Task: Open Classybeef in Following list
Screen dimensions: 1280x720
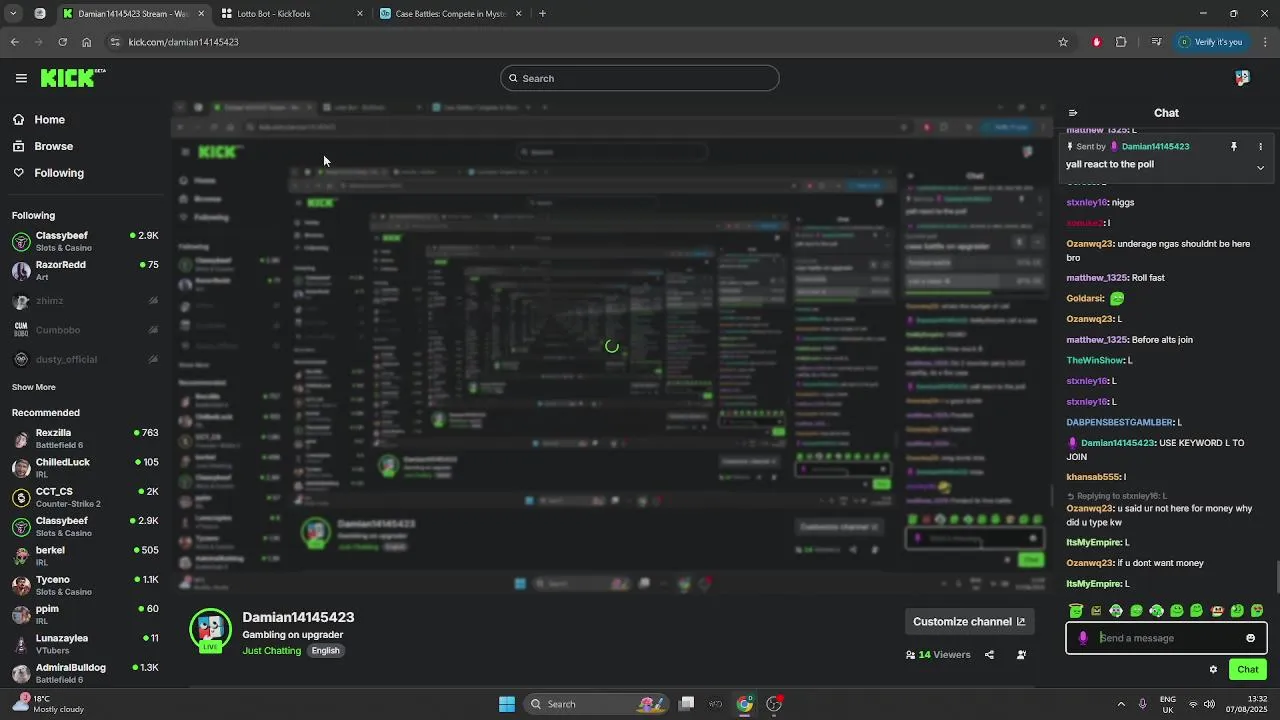Action: [85, 241]
